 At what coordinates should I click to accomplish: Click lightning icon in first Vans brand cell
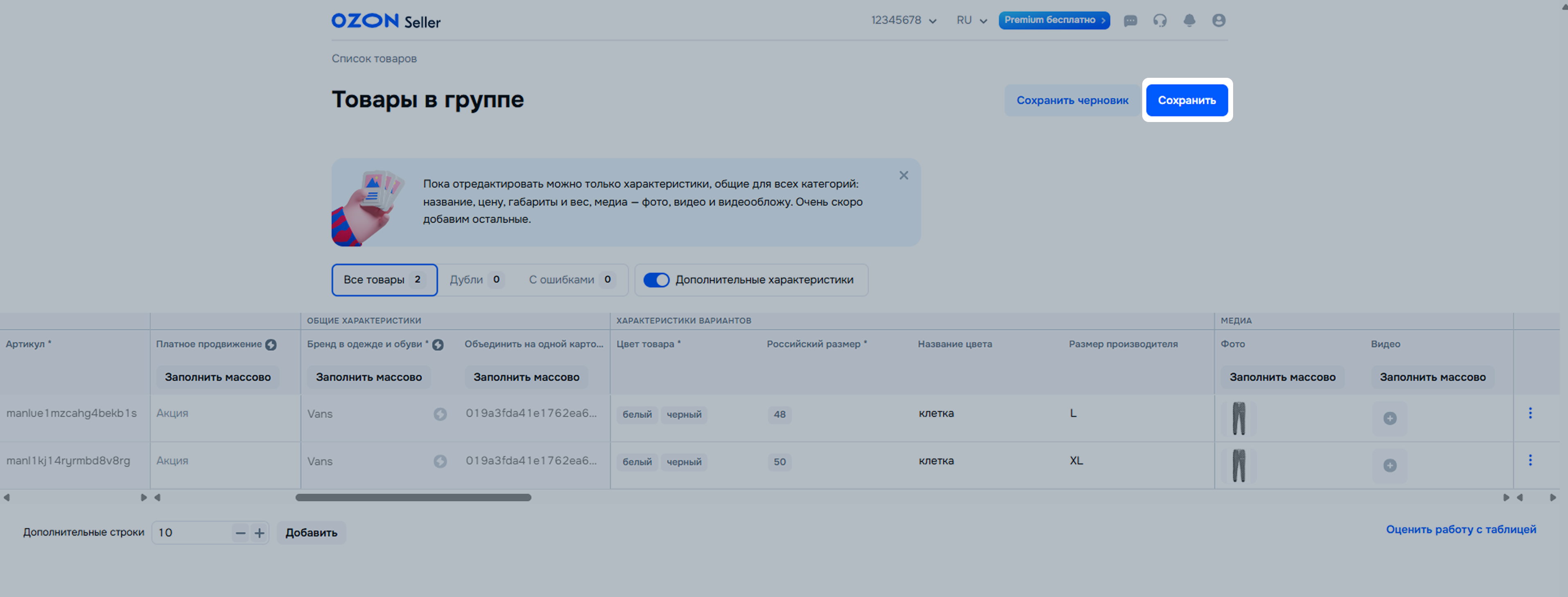click(440, 414)
